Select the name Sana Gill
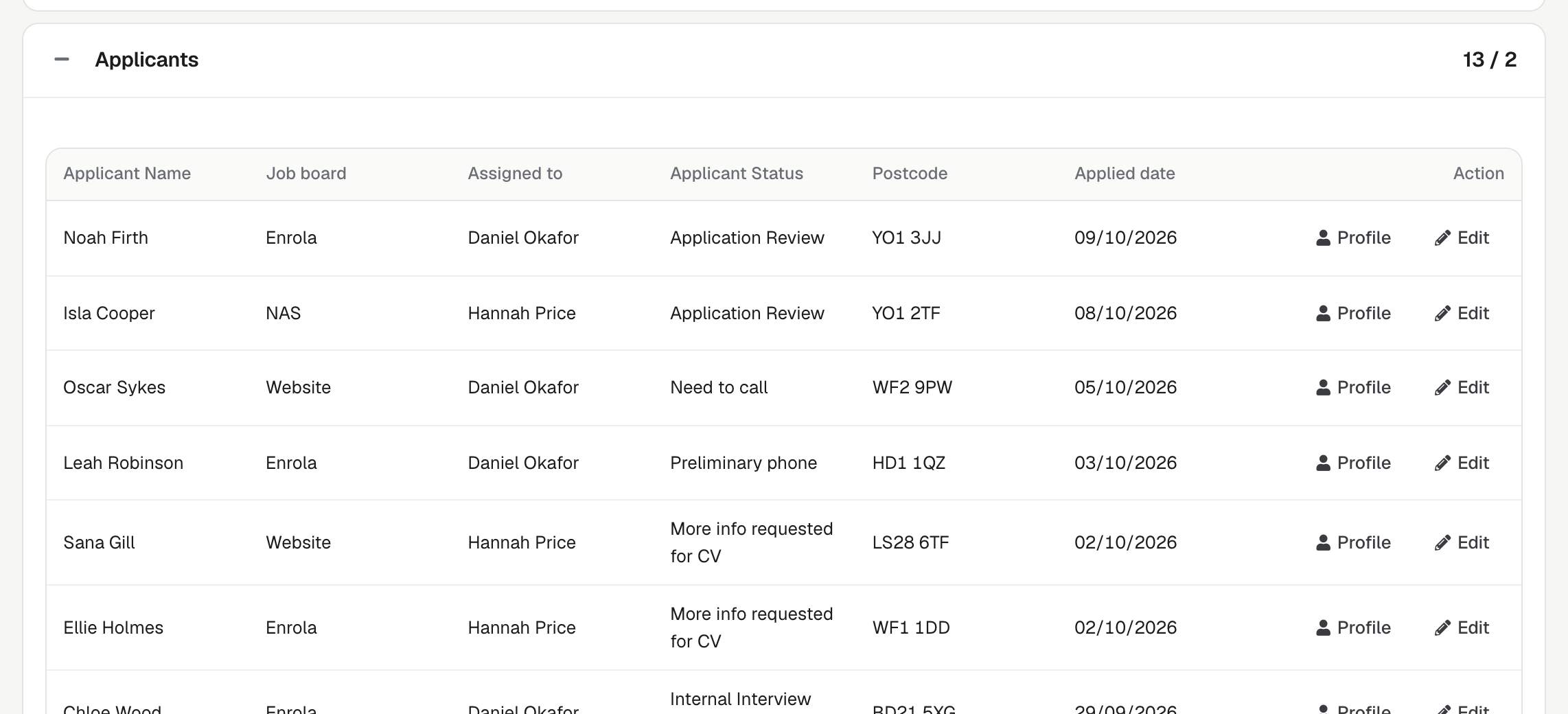The image size is (1568, 714). point(99,542)
